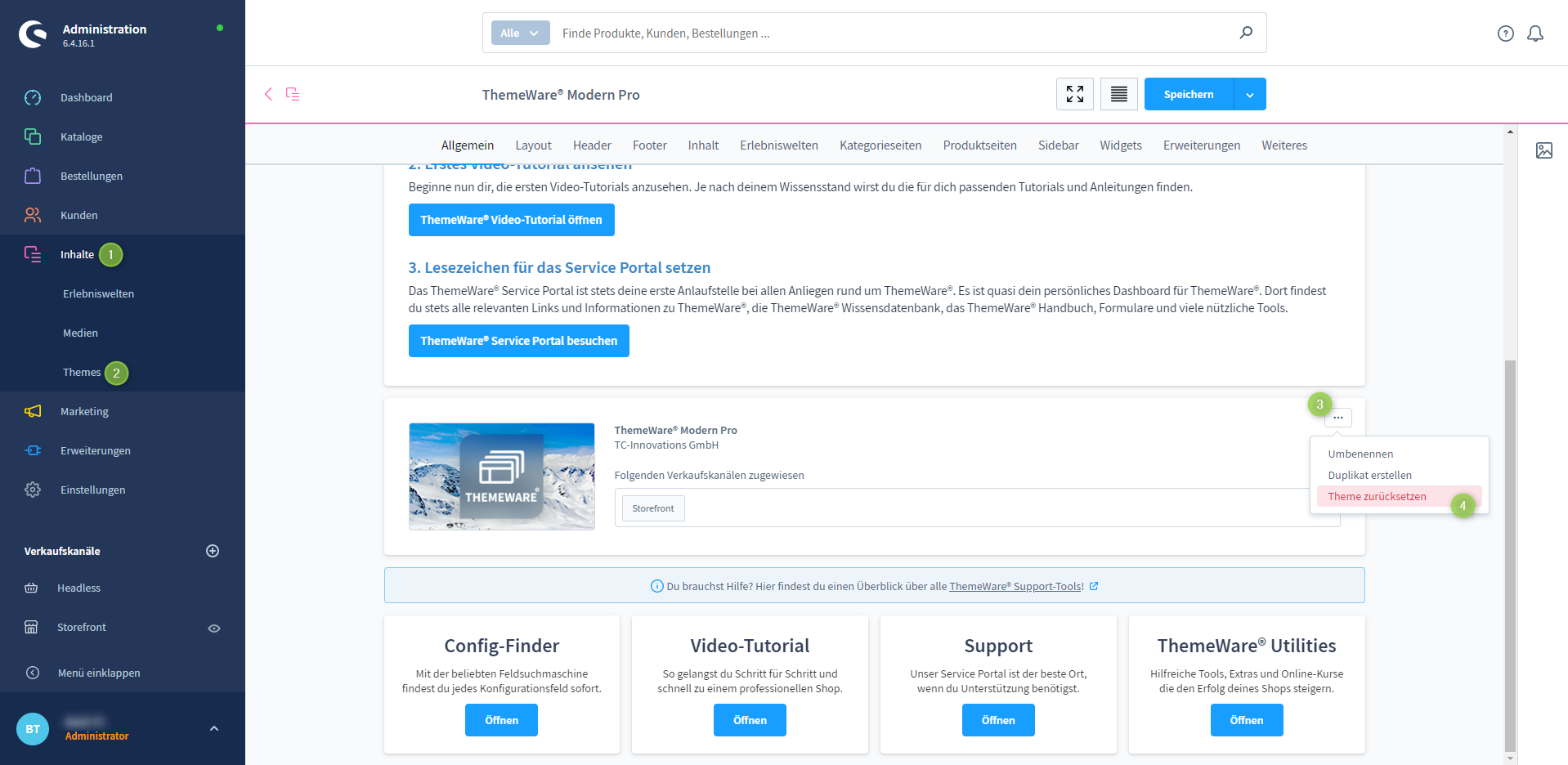Click the Headless basket icon

click(x=31, y=588)
